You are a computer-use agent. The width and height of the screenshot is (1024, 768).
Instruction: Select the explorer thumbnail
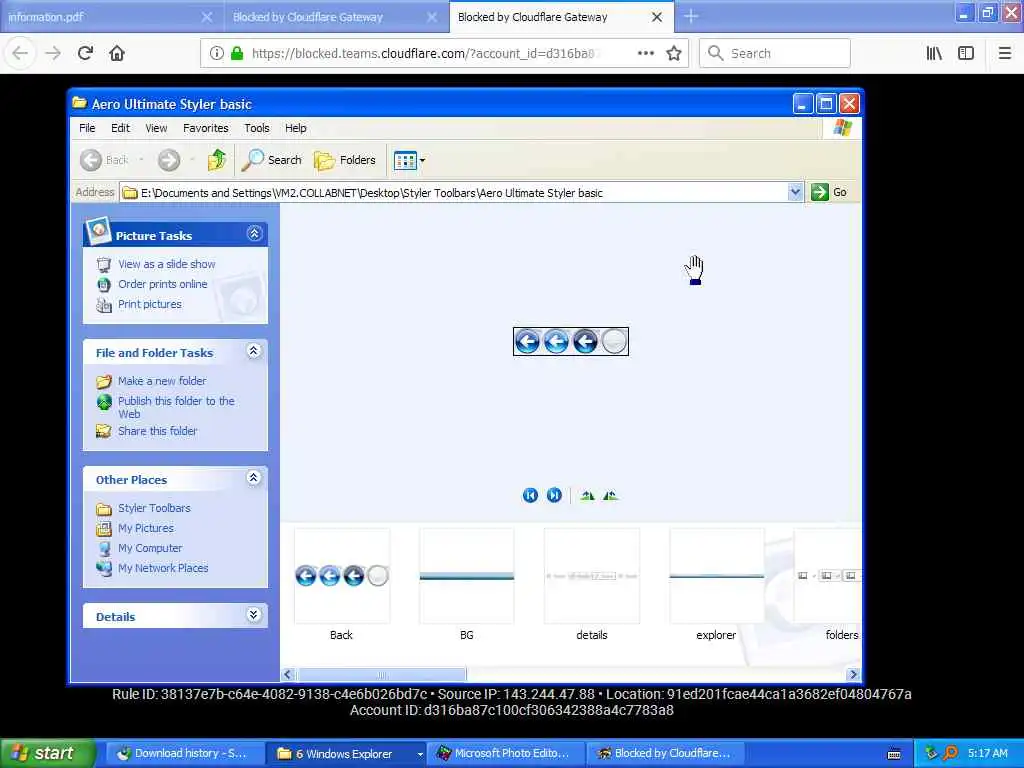[716, 576]
